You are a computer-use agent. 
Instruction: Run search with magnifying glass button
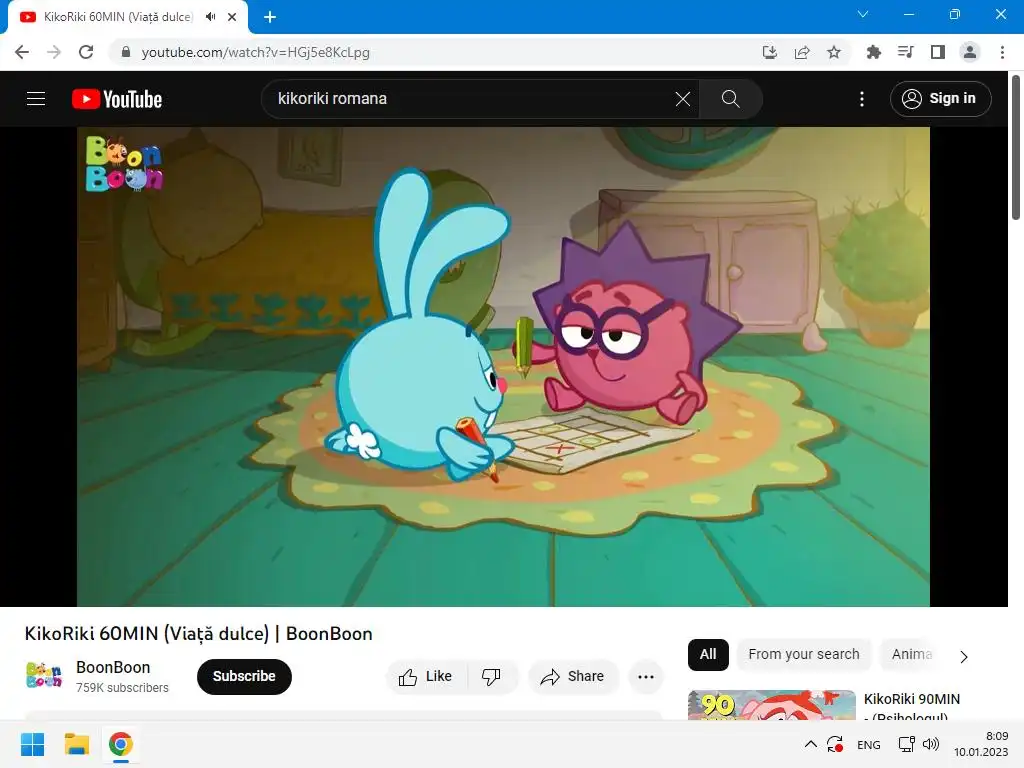coord(730,99)
